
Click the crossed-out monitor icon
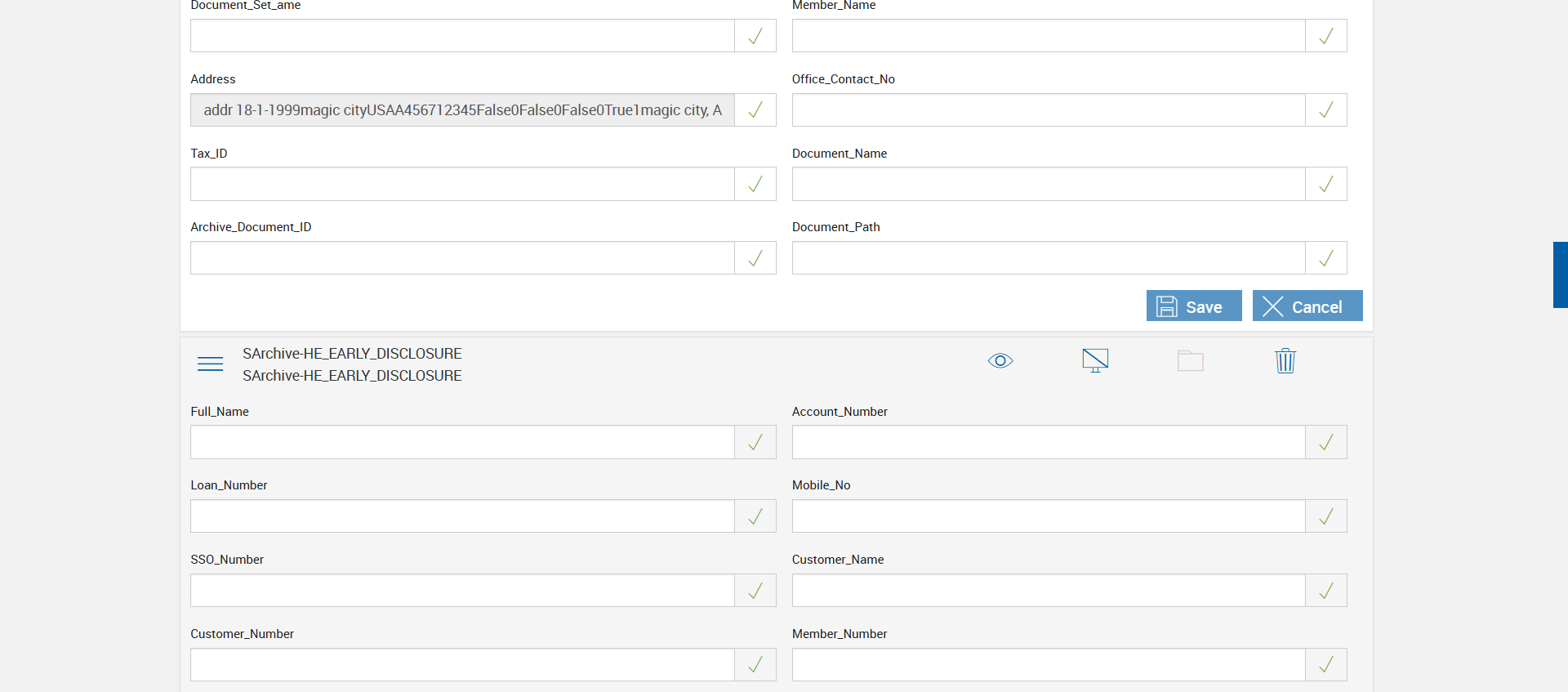[1095, 360]
